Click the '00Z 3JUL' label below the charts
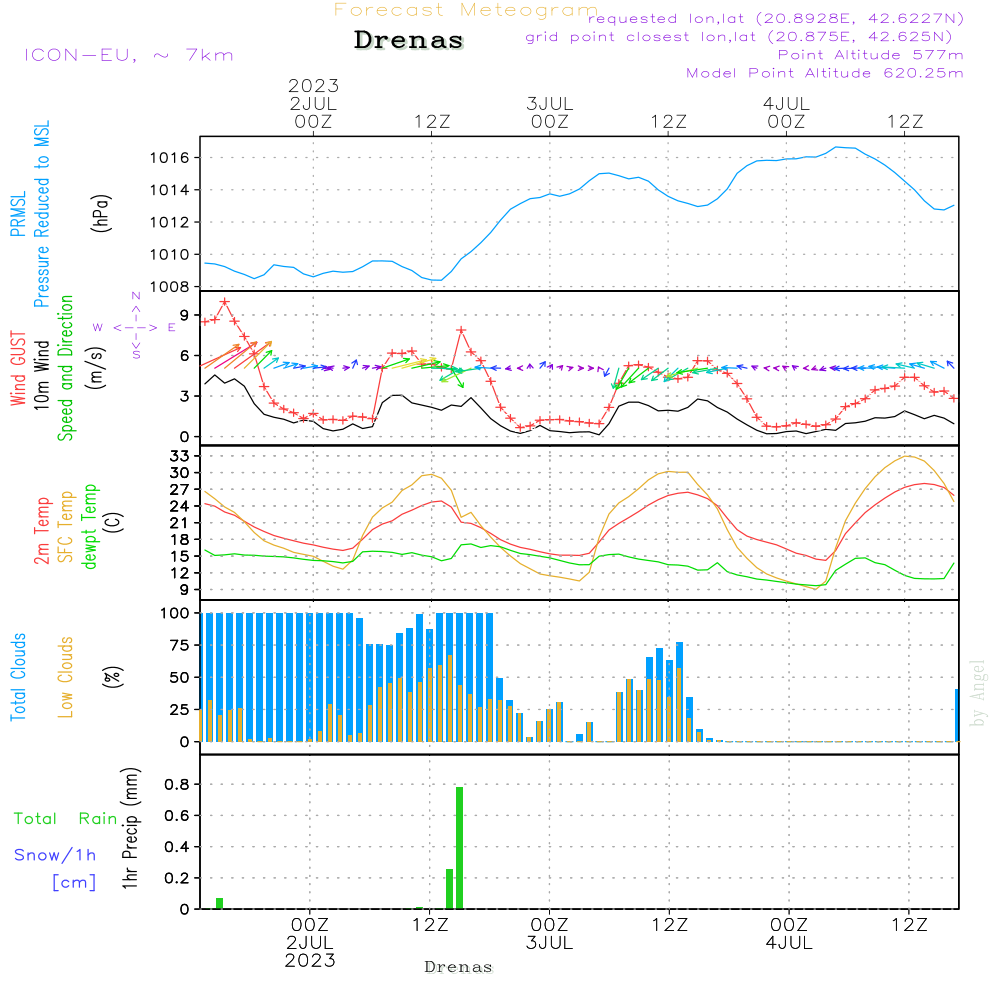 tap(549, 934)
